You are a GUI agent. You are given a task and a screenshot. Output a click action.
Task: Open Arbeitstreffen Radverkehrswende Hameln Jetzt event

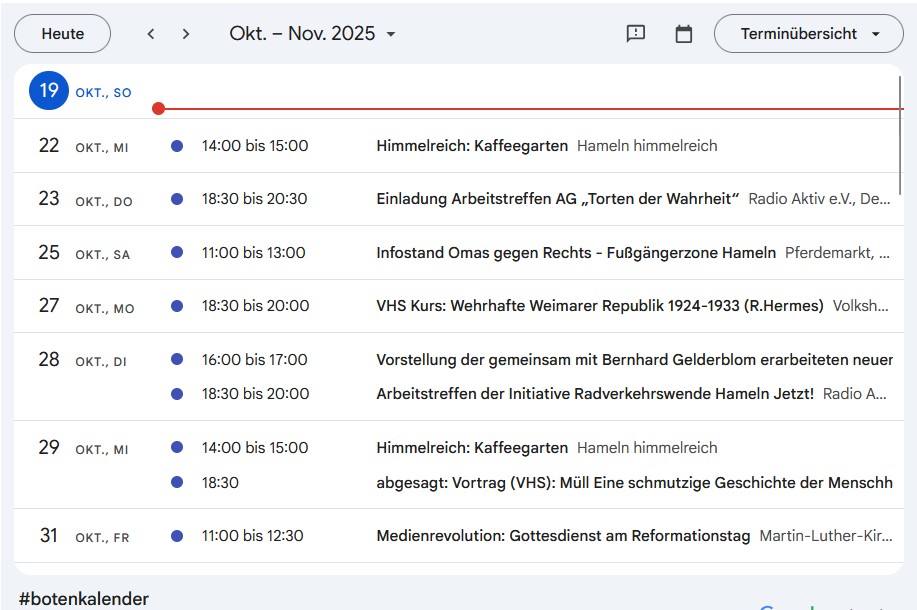pos(595,394)
